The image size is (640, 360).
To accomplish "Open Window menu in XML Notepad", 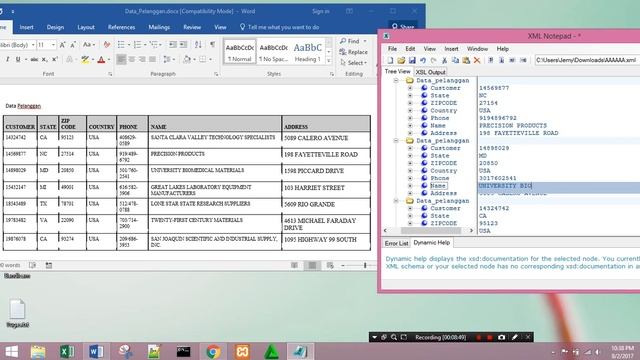I will click(477, 49).
